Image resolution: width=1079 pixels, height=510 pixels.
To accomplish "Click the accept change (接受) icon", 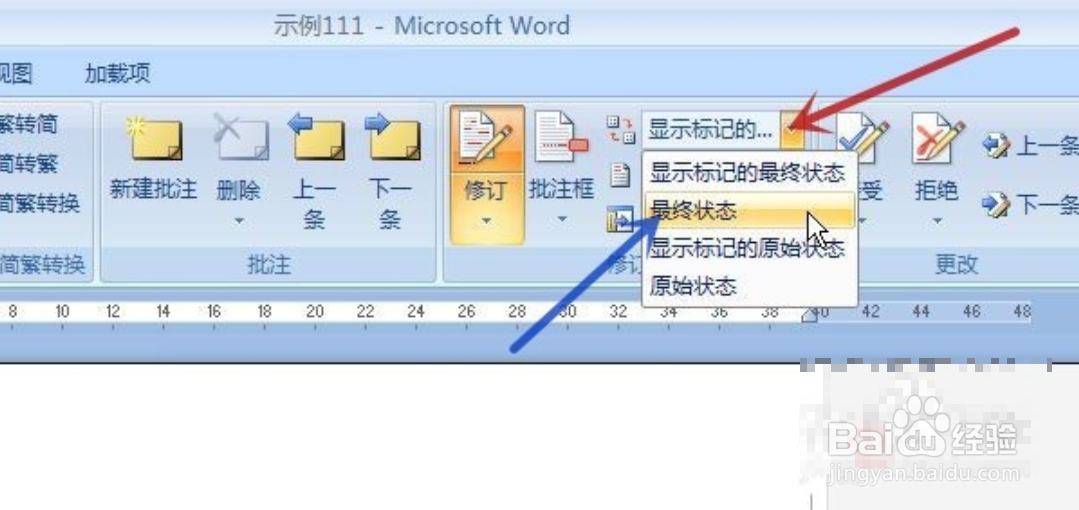I will [864, 138].
